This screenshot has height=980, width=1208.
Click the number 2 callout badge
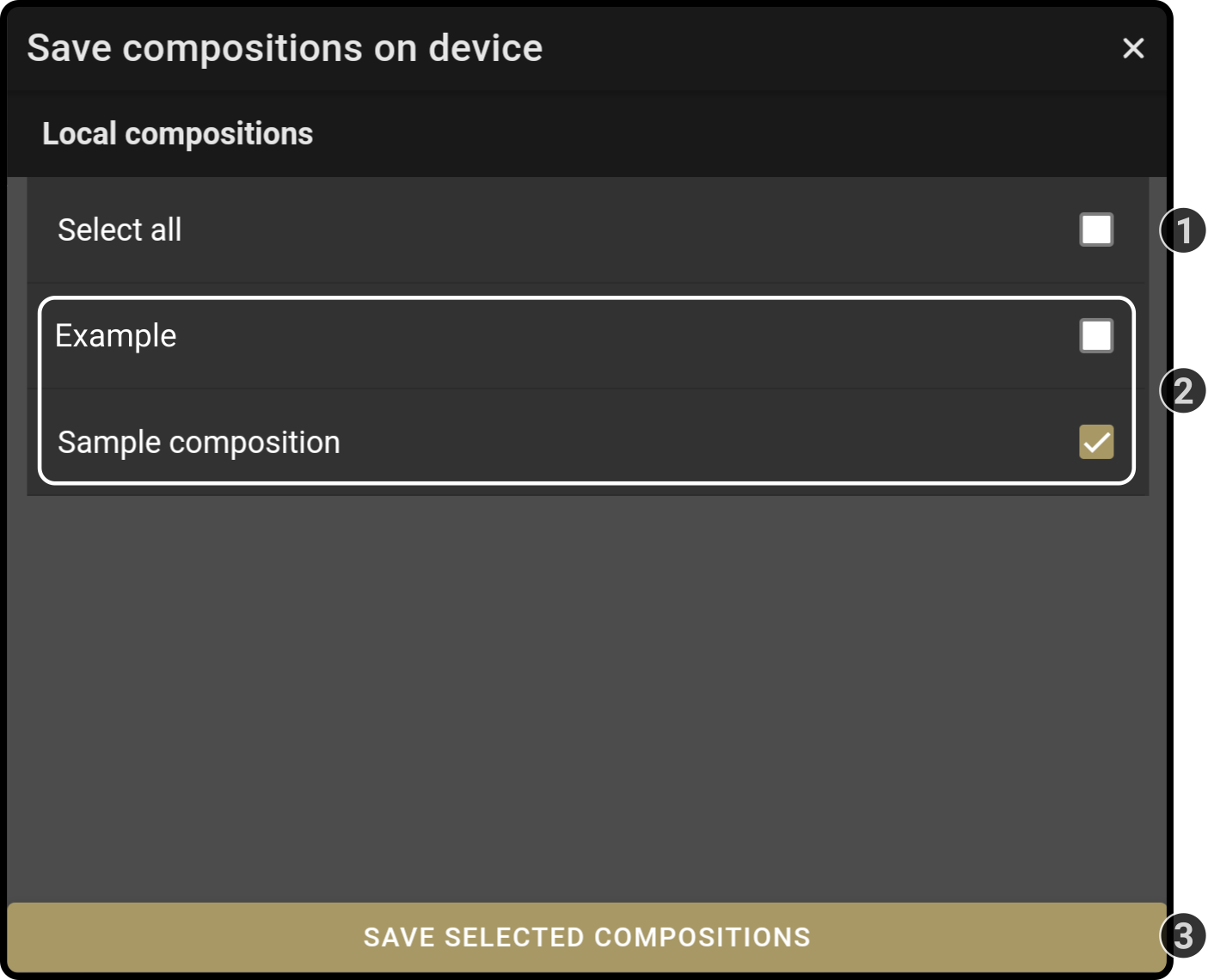pos(1184,391)
